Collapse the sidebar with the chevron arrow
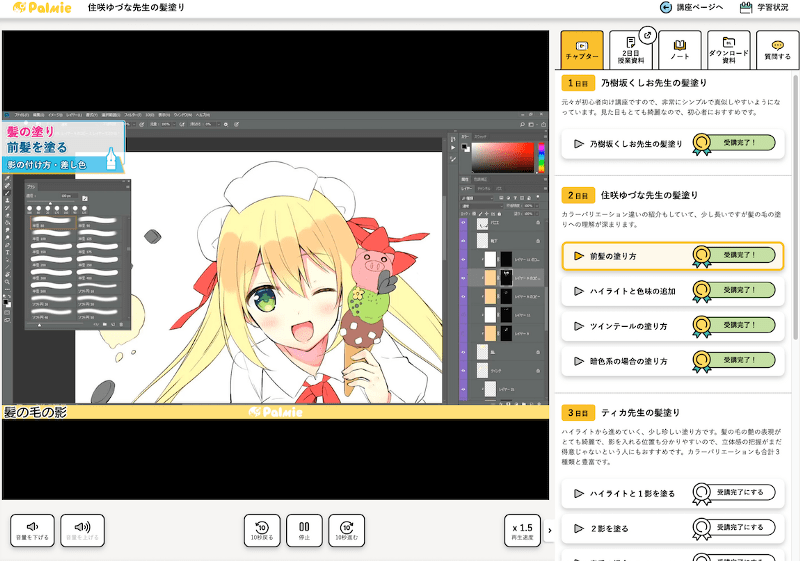Viewport: 800px width, 561px height. coord(548,532)
